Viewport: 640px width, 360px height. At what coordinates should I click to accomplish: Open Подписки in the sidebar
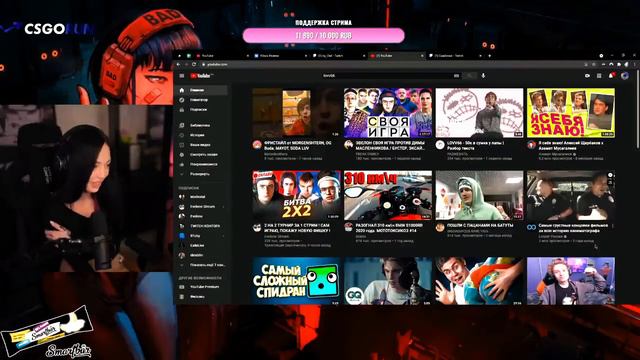click(x=202, y=110)
